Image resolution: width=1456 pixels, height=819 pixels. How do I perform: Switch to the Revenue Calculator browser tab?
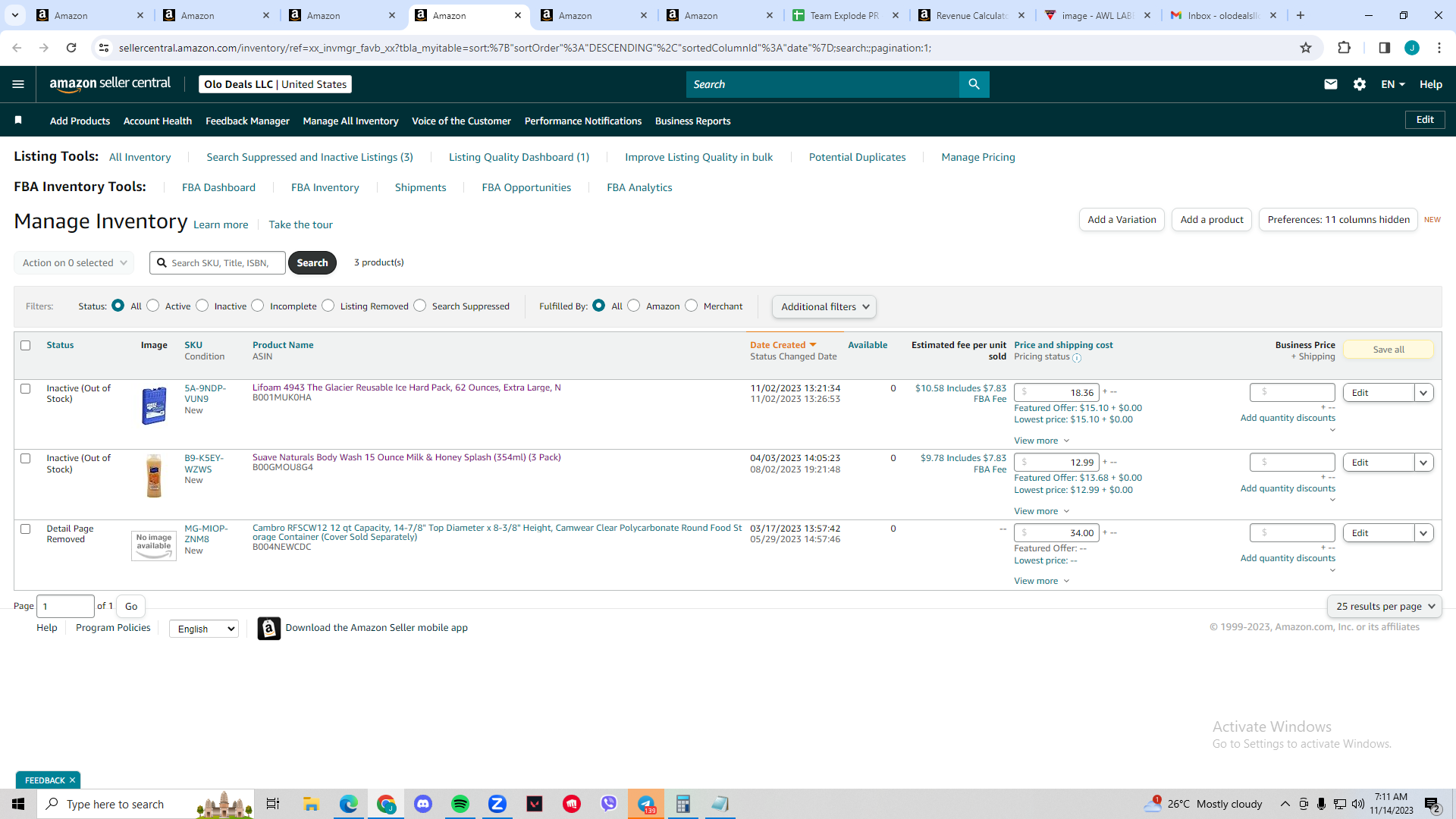coord(971,15)
